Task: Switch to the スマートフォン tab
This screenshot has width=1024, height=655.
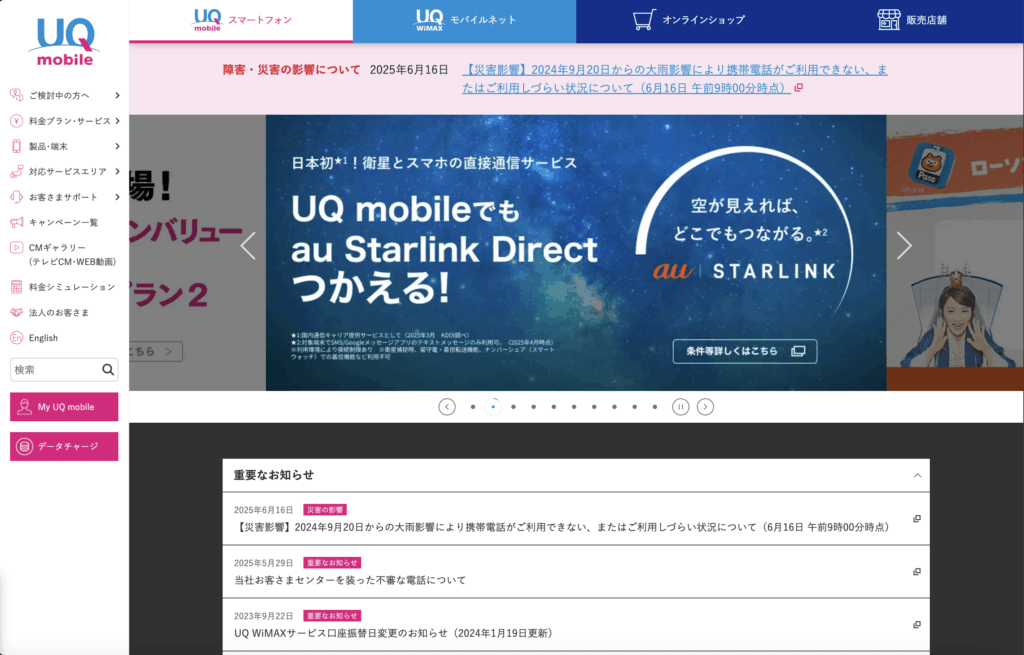Action: click(x=241, y=20)
